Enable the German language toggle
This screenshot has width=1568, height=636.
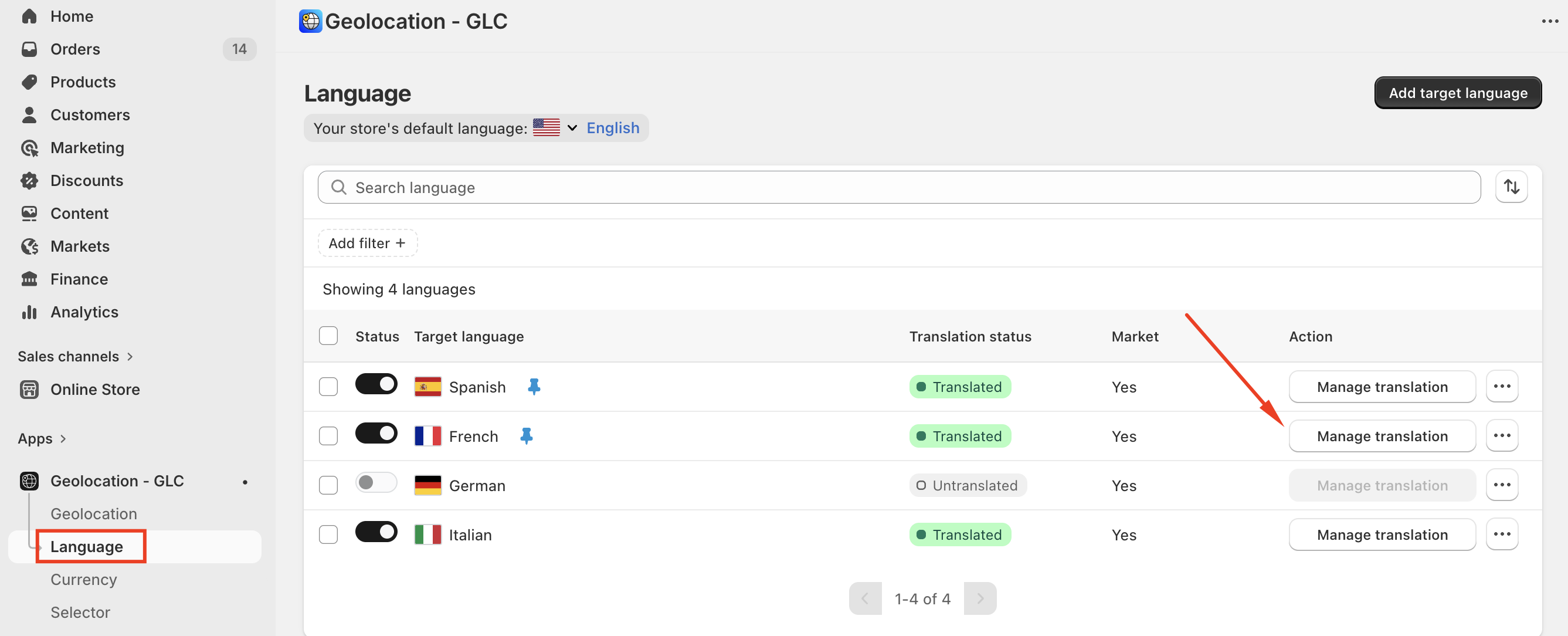[x=376, y=483]
